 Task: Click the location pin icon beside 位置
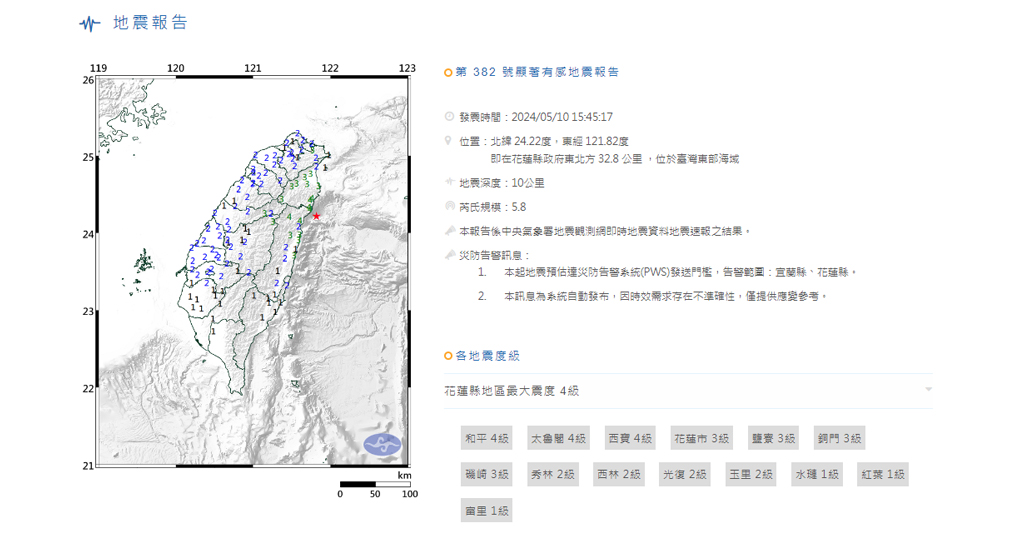tap(449, 141)
